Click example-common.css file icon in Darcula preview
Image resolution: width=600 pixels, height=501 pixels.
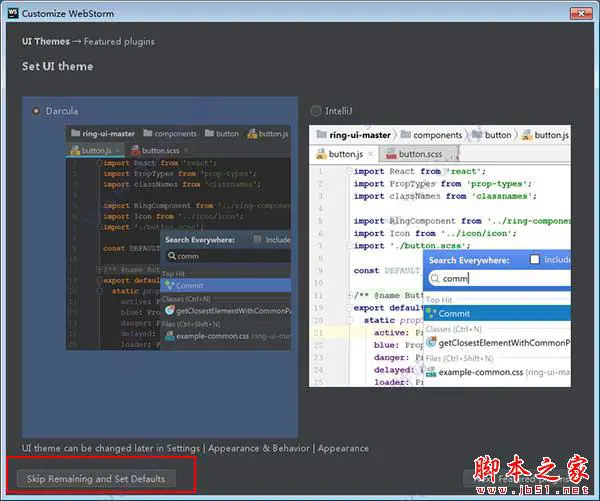[169, 335]
